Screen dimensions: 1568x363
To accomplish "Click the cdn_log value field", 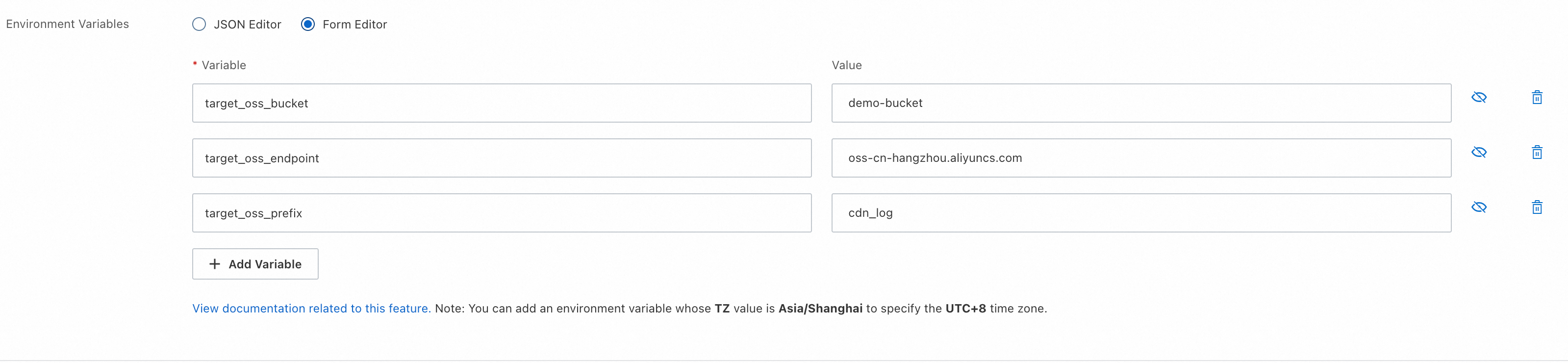I will coord(1140,212).
